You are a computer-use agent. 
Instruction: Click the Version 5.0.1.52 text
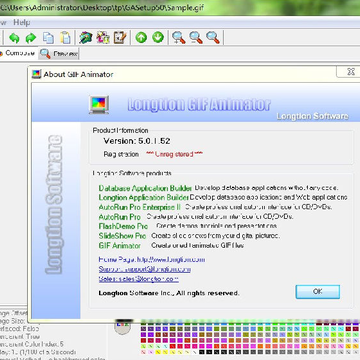137,141
